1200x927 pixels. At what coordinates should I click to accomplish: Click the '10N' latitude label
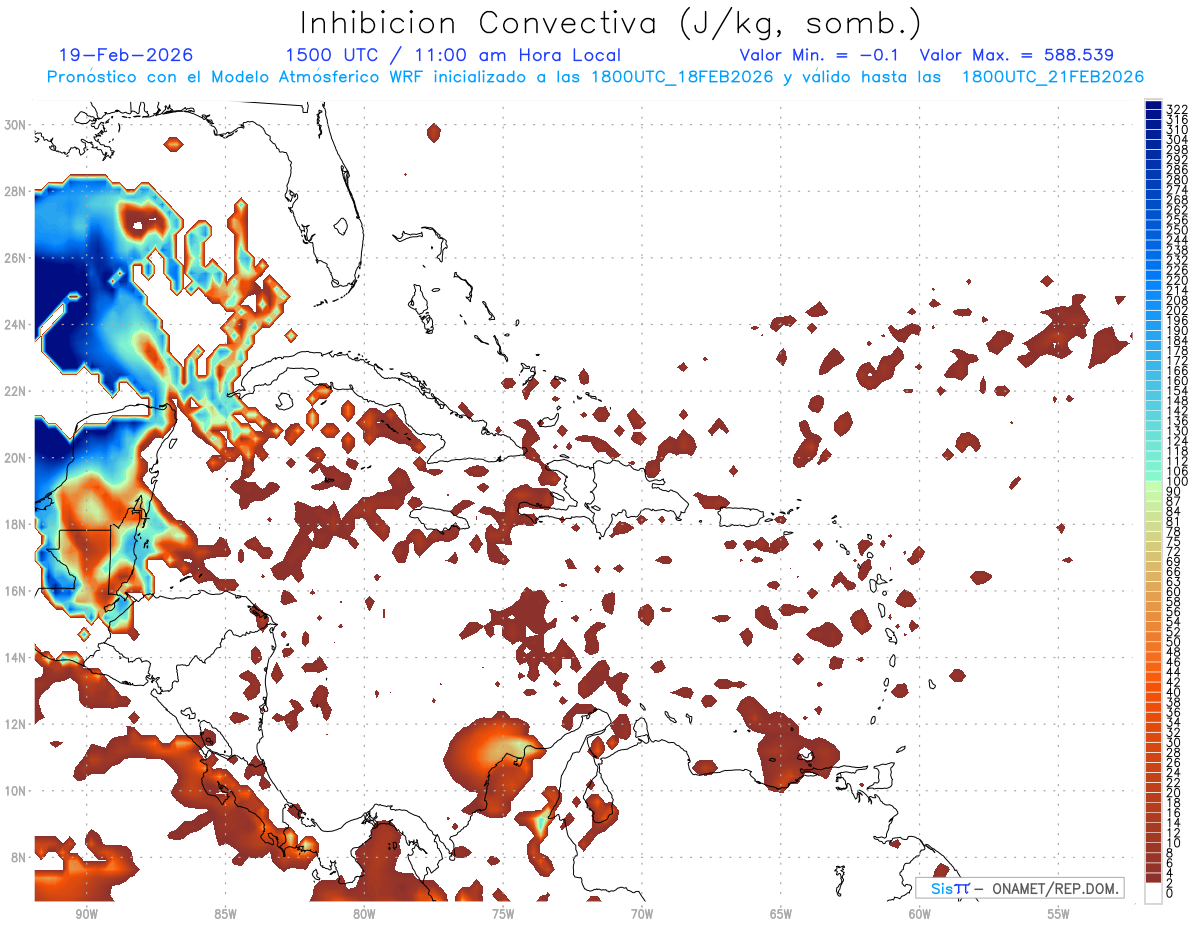14,791
